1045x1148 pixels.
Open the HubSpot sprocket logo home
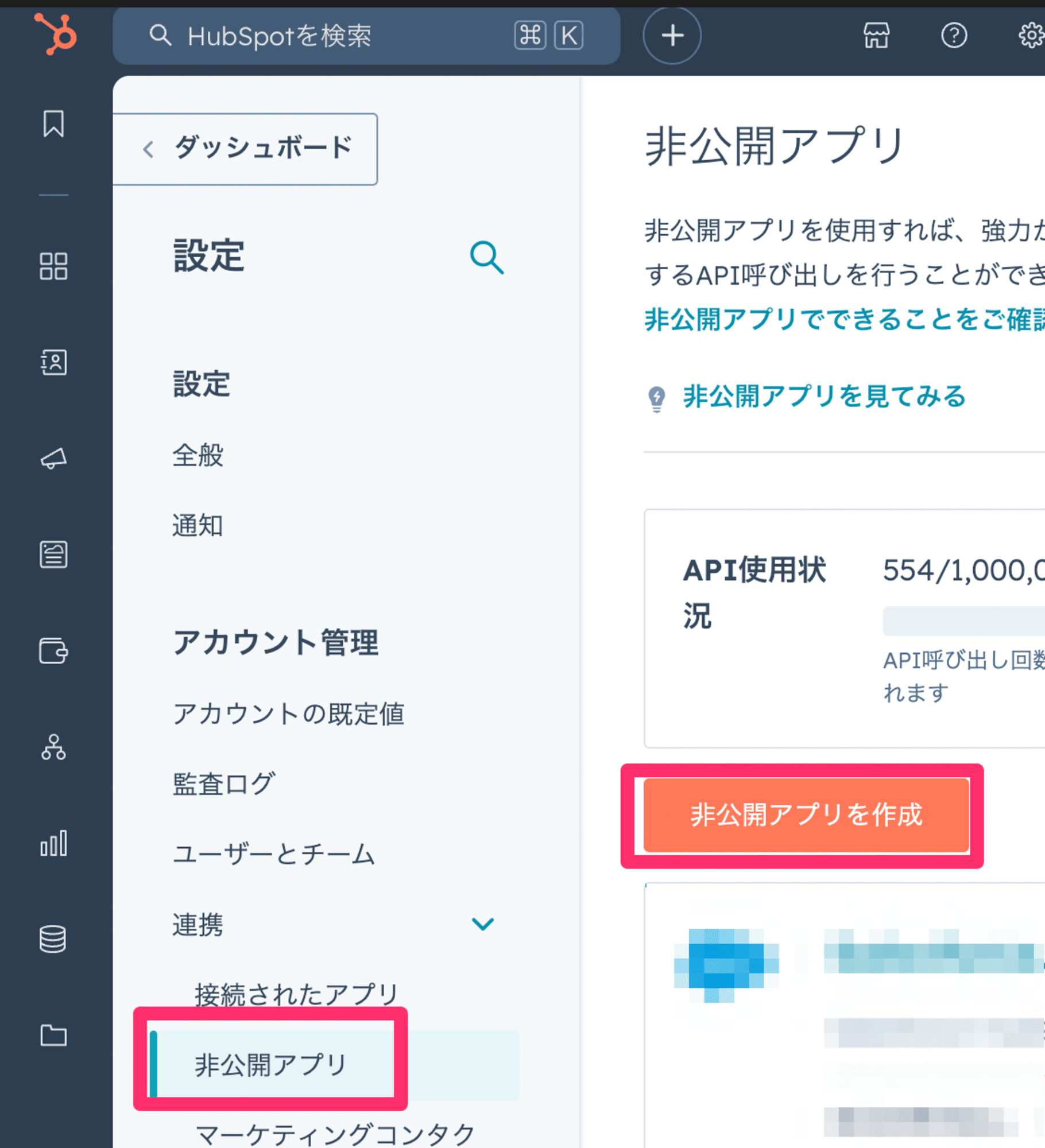tap(55, 34)
